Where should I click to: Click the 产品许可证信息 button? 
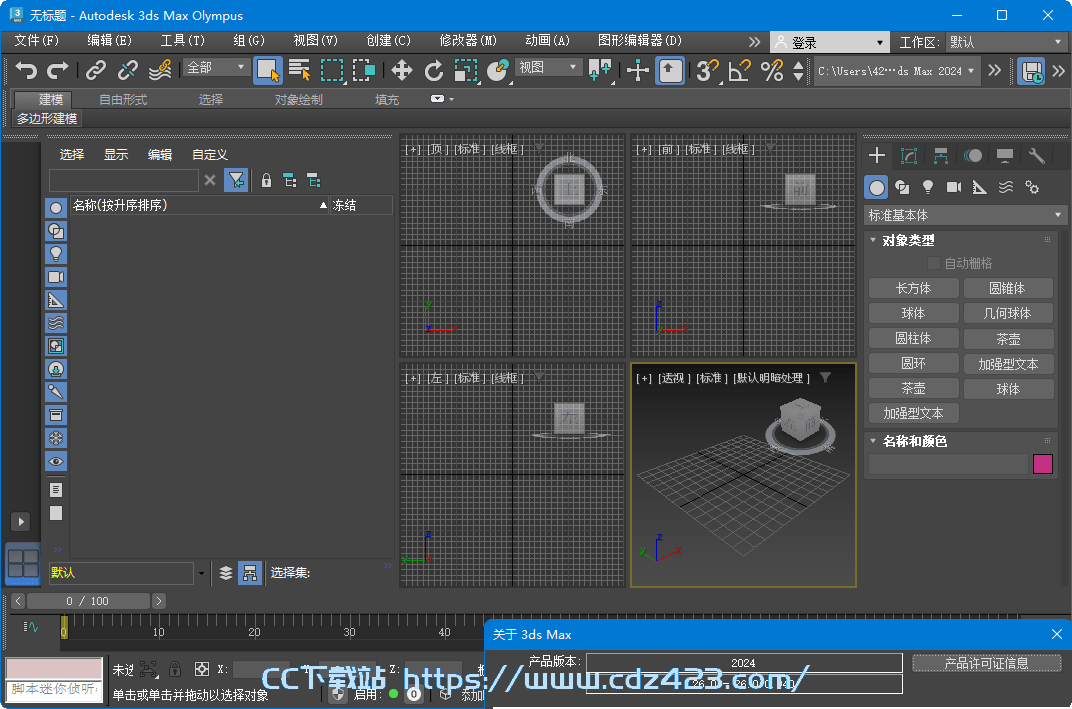[x=987, y=663]
